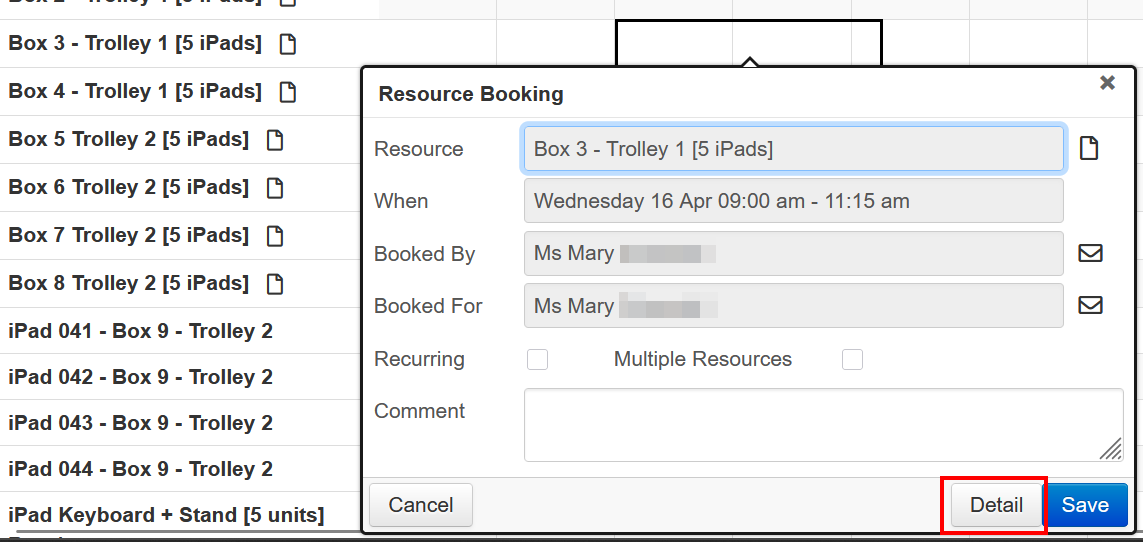This screenshot has height=542, width=1143.
Task: Enable the Recurring checkbox
Action: 538,359
